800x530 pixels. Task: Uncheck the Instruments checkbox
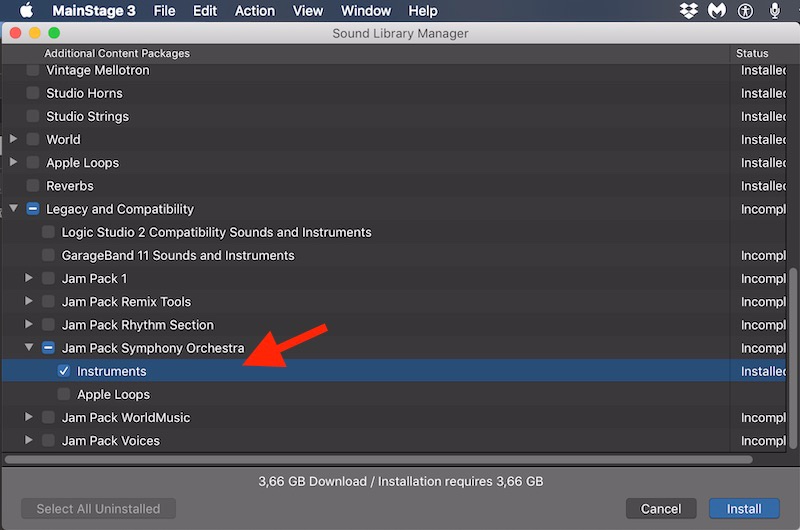click(x=64, y=371)
